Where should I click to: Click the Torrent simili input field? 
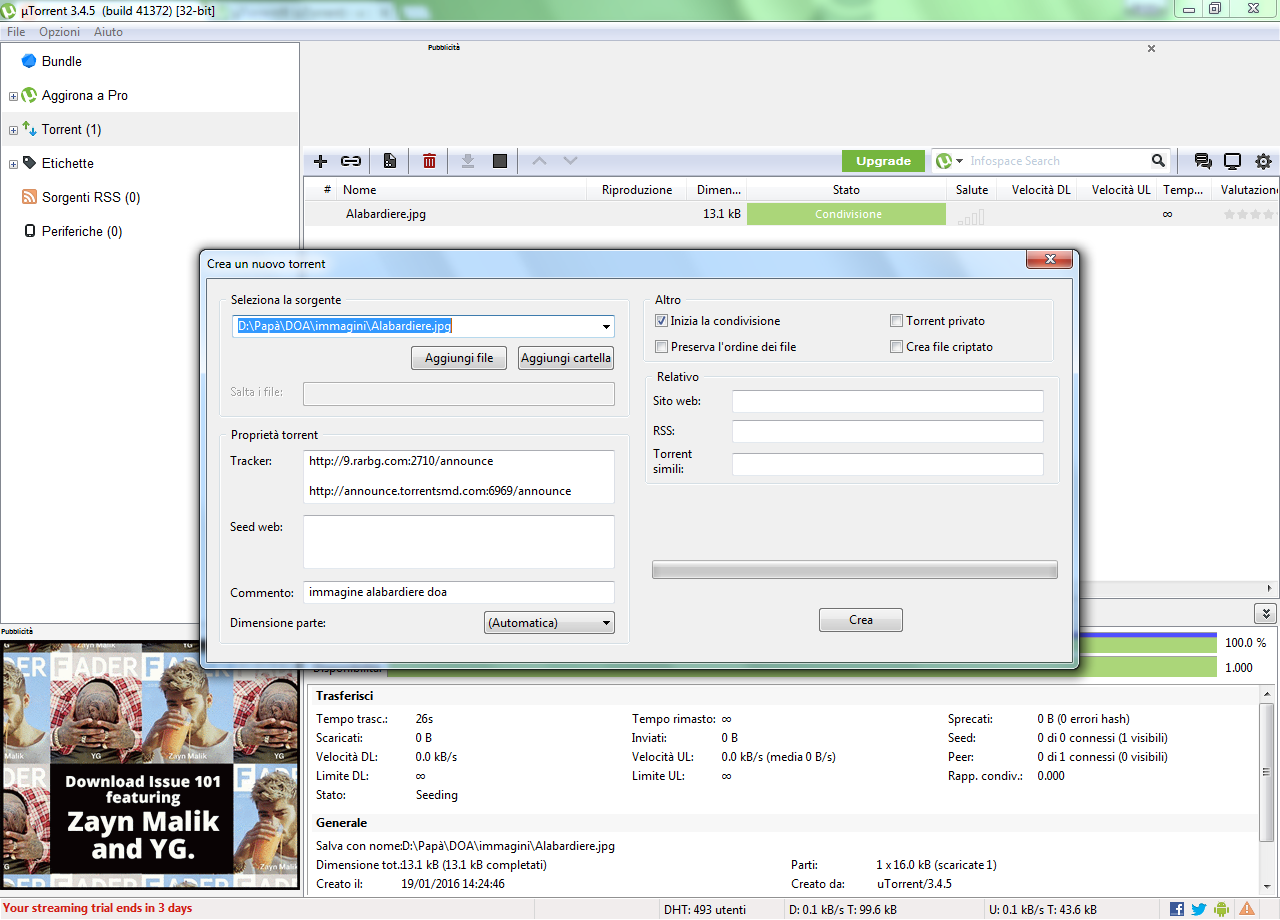(x=888, y=465)
